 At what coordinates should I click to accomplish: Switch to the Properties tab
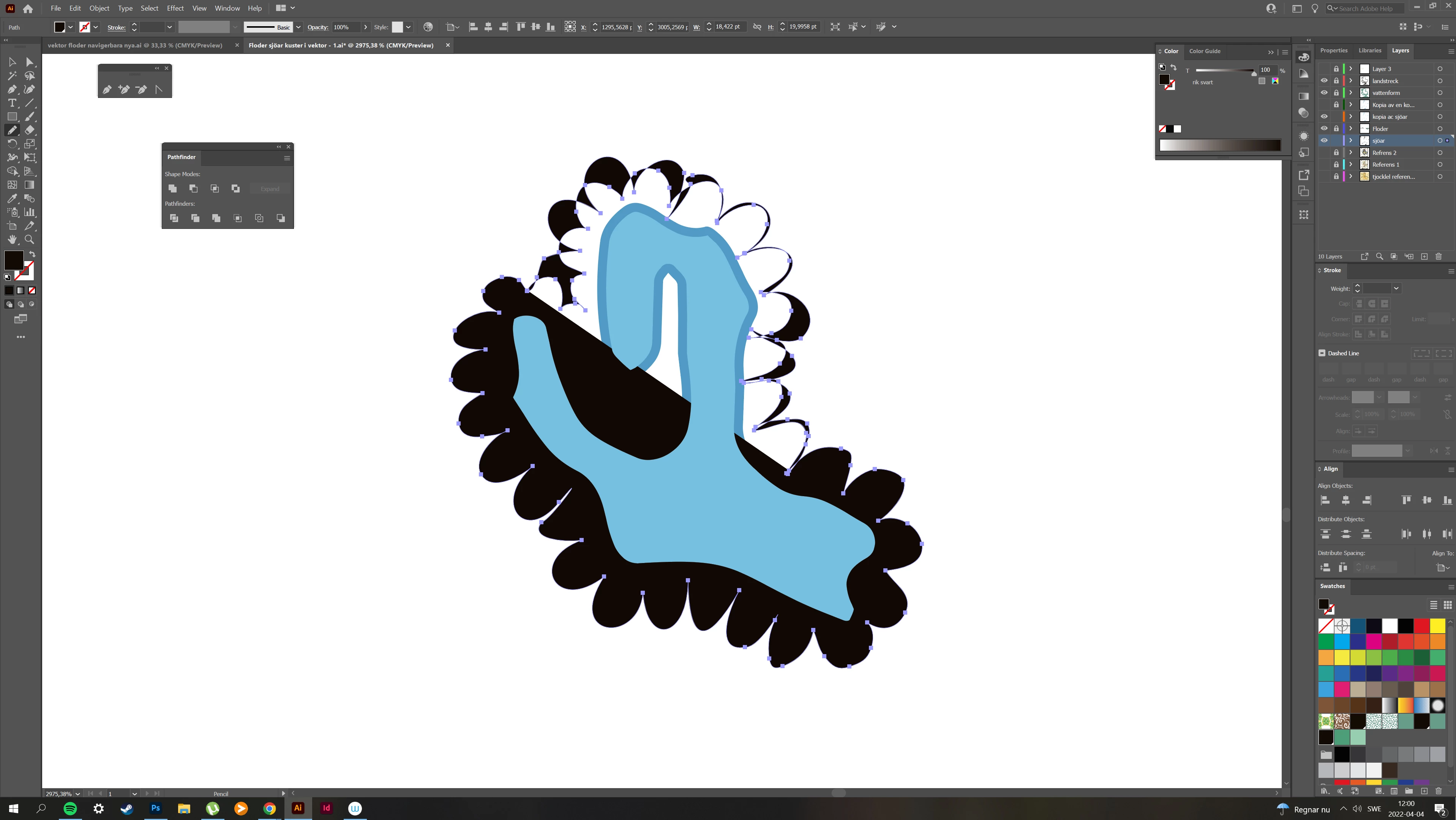(x=1334, y=50)
